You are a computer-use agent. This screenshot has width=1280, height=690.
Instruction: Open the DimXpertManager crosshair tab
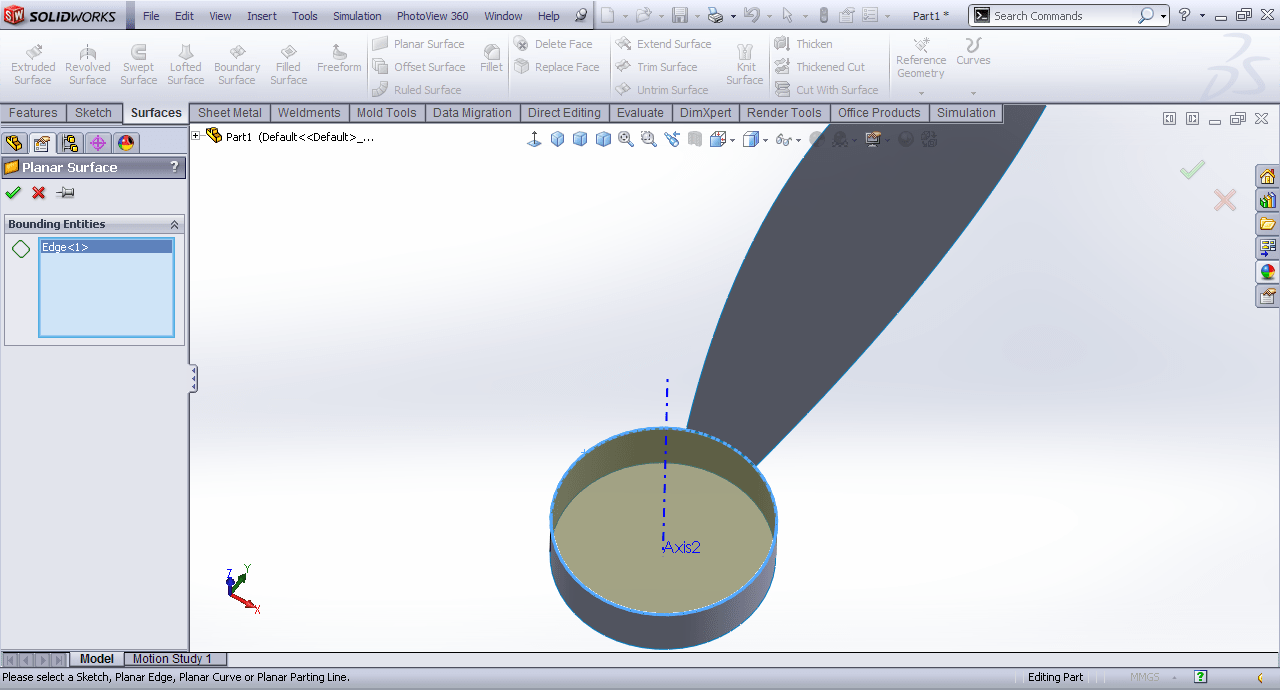click(98, 143)
